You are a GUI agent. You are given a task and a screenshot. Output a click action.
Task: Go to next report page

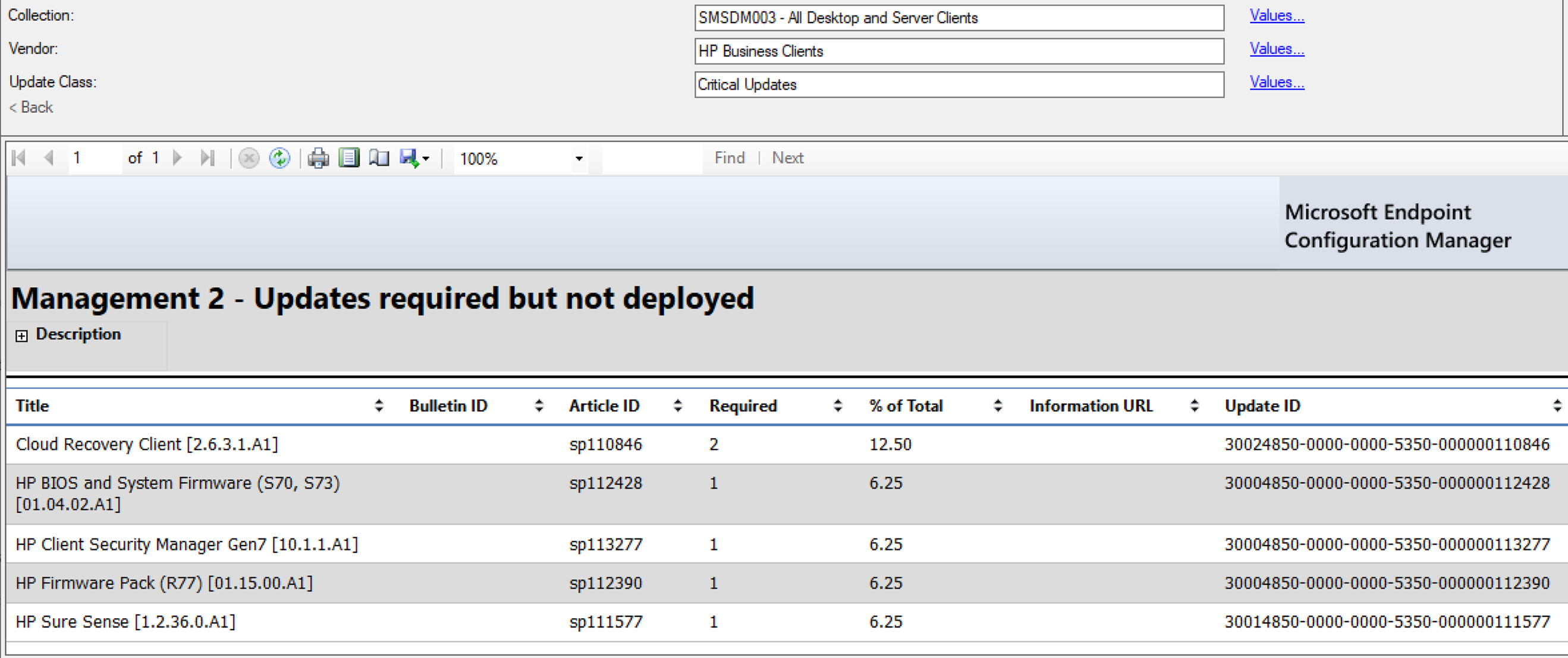click(177, 158)
